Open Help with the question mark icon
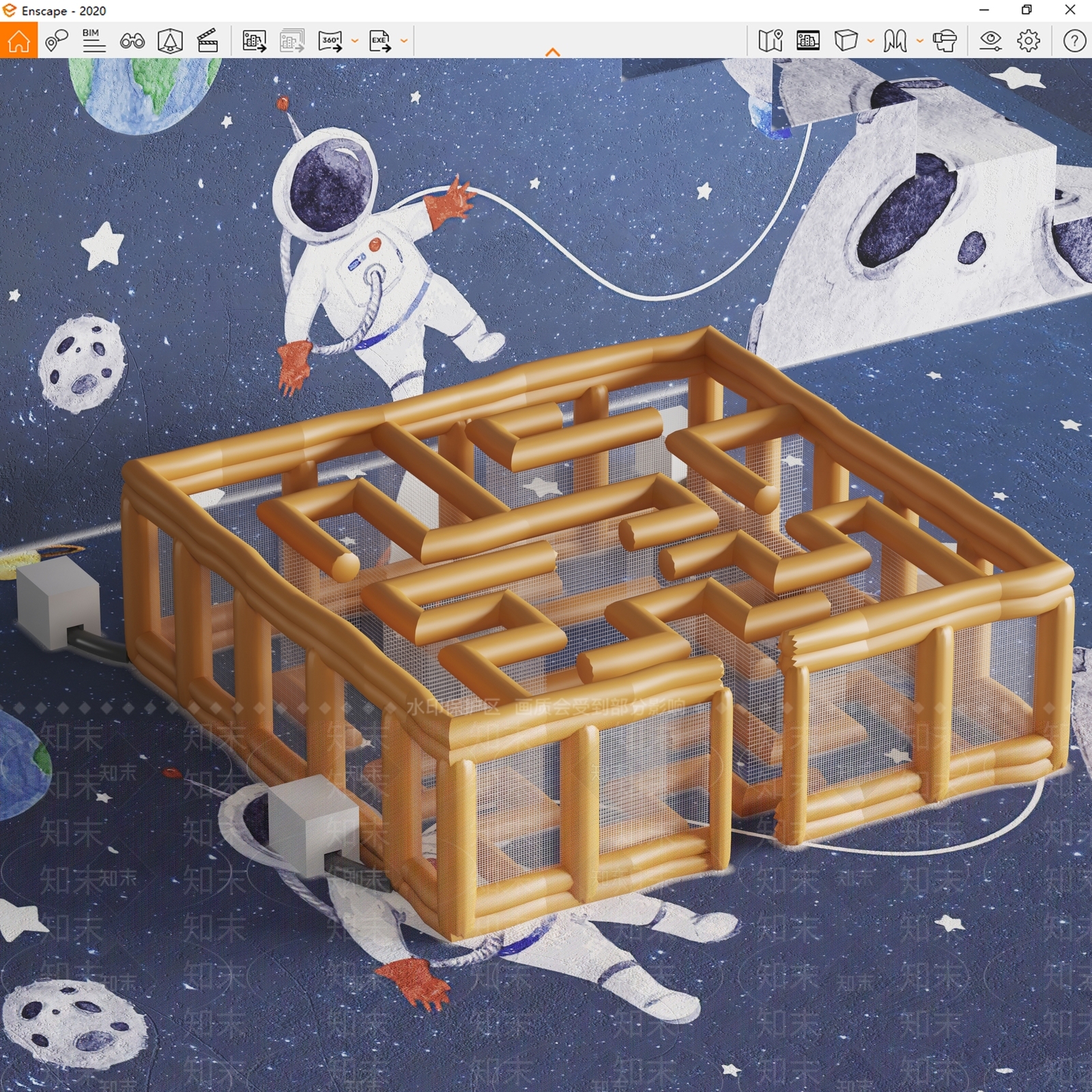 click(x=1074, y=41)
